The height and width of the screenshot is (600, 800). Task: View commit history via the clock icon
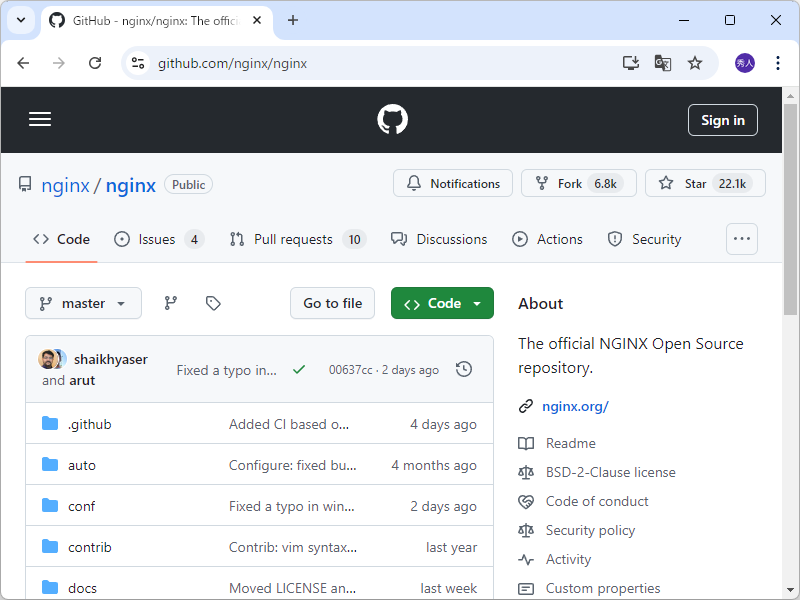coord(463,369)
